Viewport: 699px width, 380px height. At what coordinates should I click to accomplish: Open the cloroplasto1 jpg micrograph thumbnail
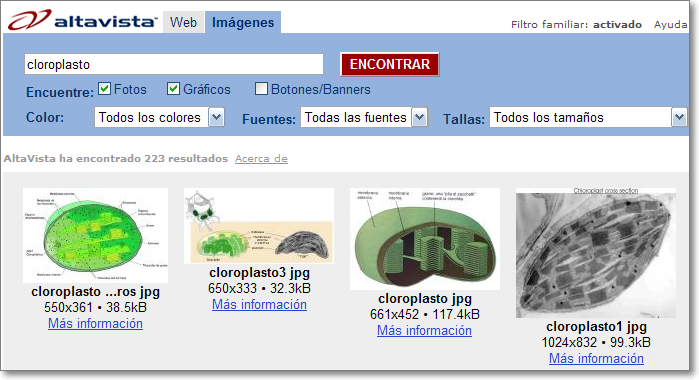tap(596, 253)
